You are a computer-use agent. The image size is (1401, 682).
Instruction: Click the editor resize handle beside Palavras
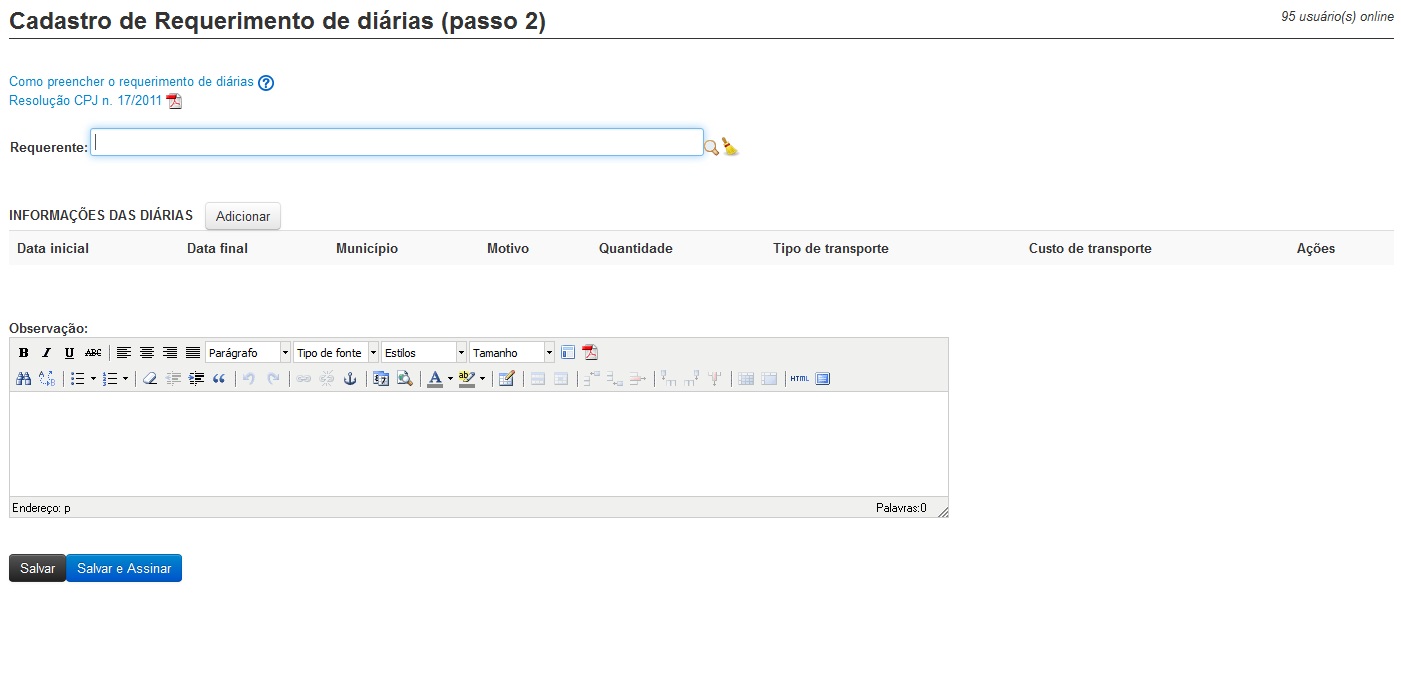click(941, 510)
